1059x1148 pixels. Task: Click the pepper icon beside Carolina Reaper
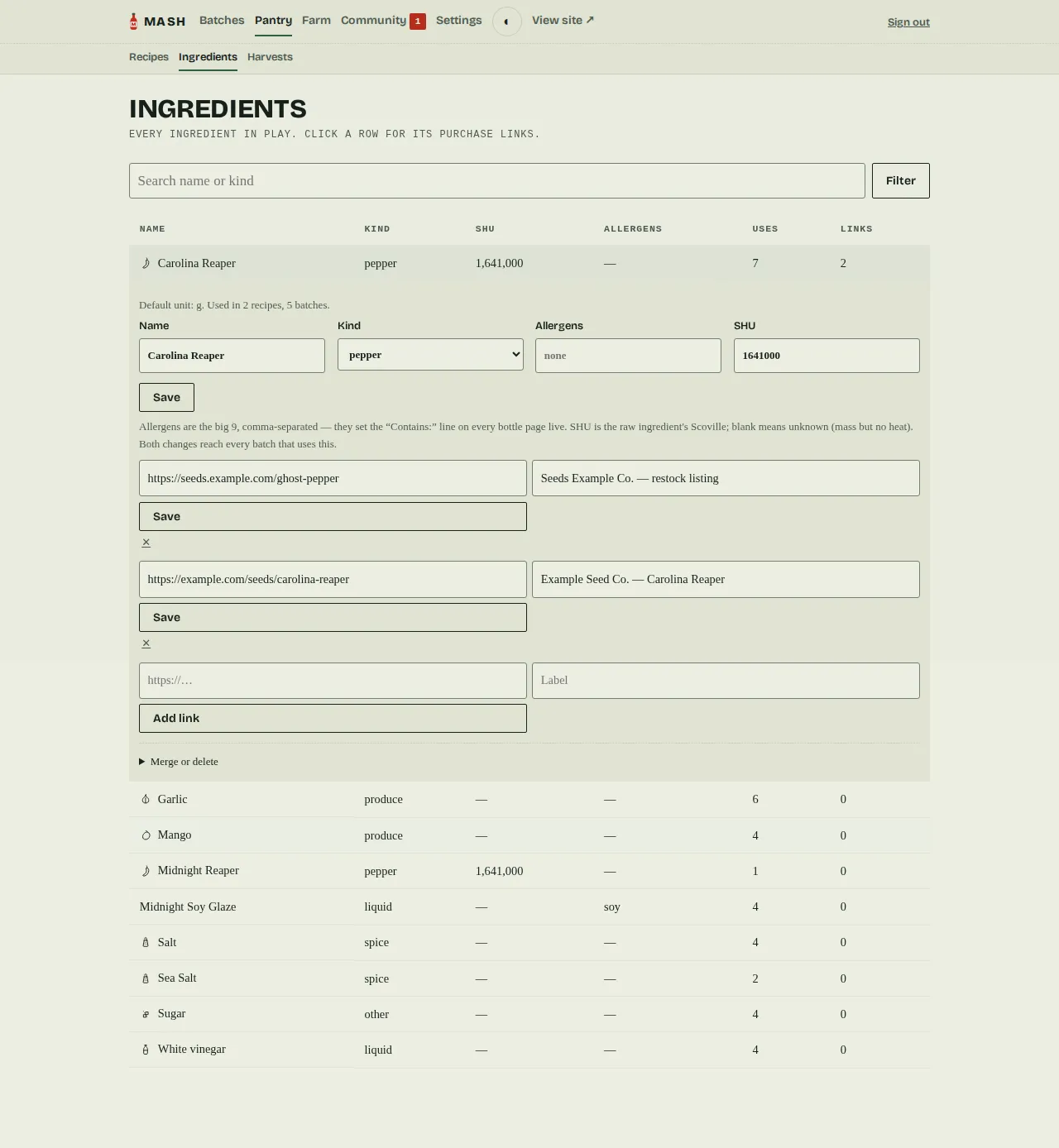146,263
